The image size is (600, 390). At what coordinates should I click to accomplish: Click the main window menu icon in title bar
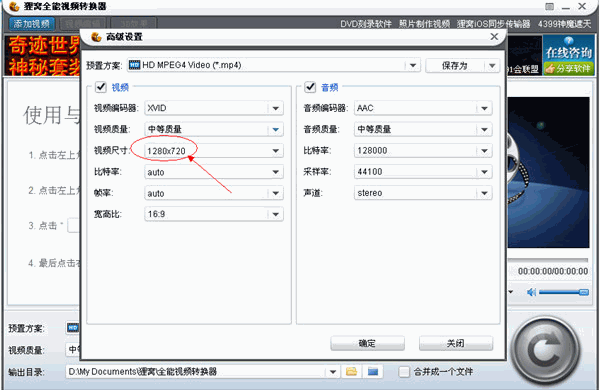(x=549, y=7)
